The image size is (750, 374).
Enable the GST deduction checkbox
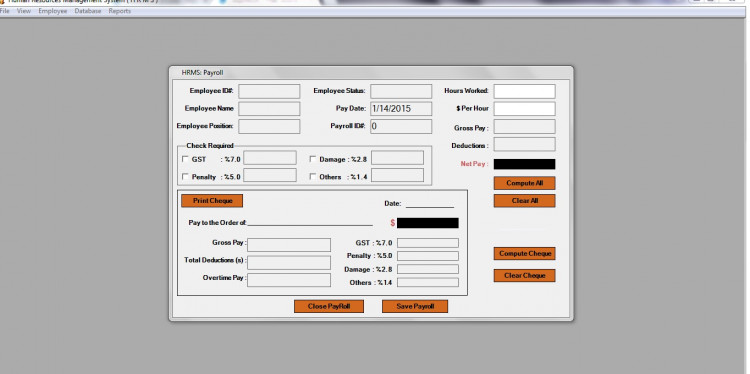[186, 159]
